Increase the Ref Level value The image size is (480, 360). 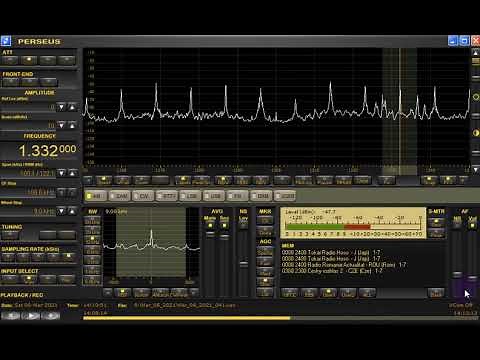pos(72,107)
